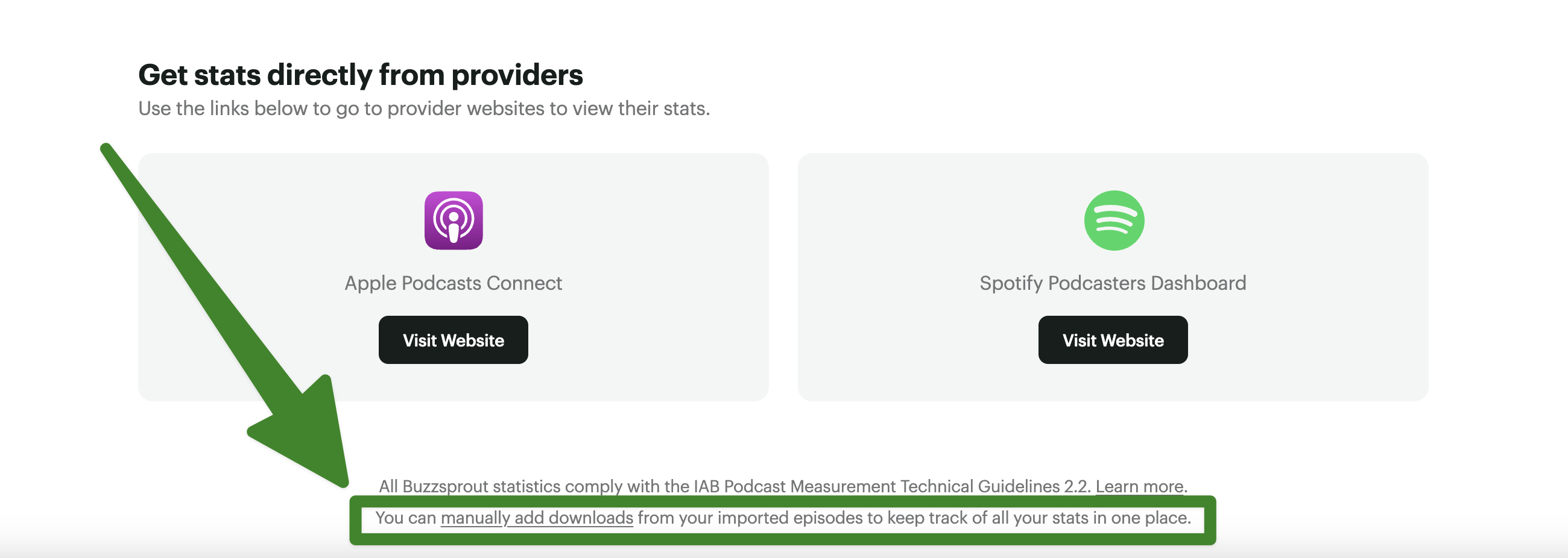Click the green highlight box's right border
Viewport: 1568px width, 558px height.
tap(1210, 520)
